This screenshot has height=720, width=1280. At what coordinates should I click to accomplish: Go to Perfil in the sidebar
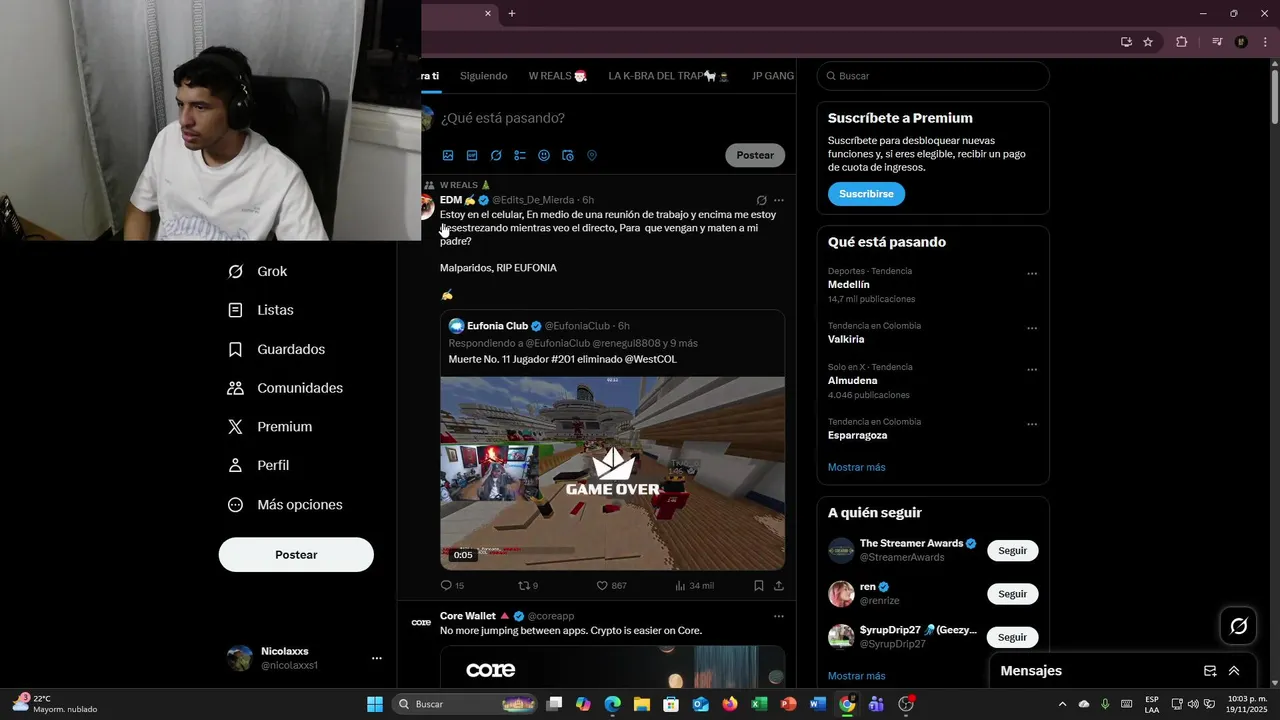[x=259, y=465]
